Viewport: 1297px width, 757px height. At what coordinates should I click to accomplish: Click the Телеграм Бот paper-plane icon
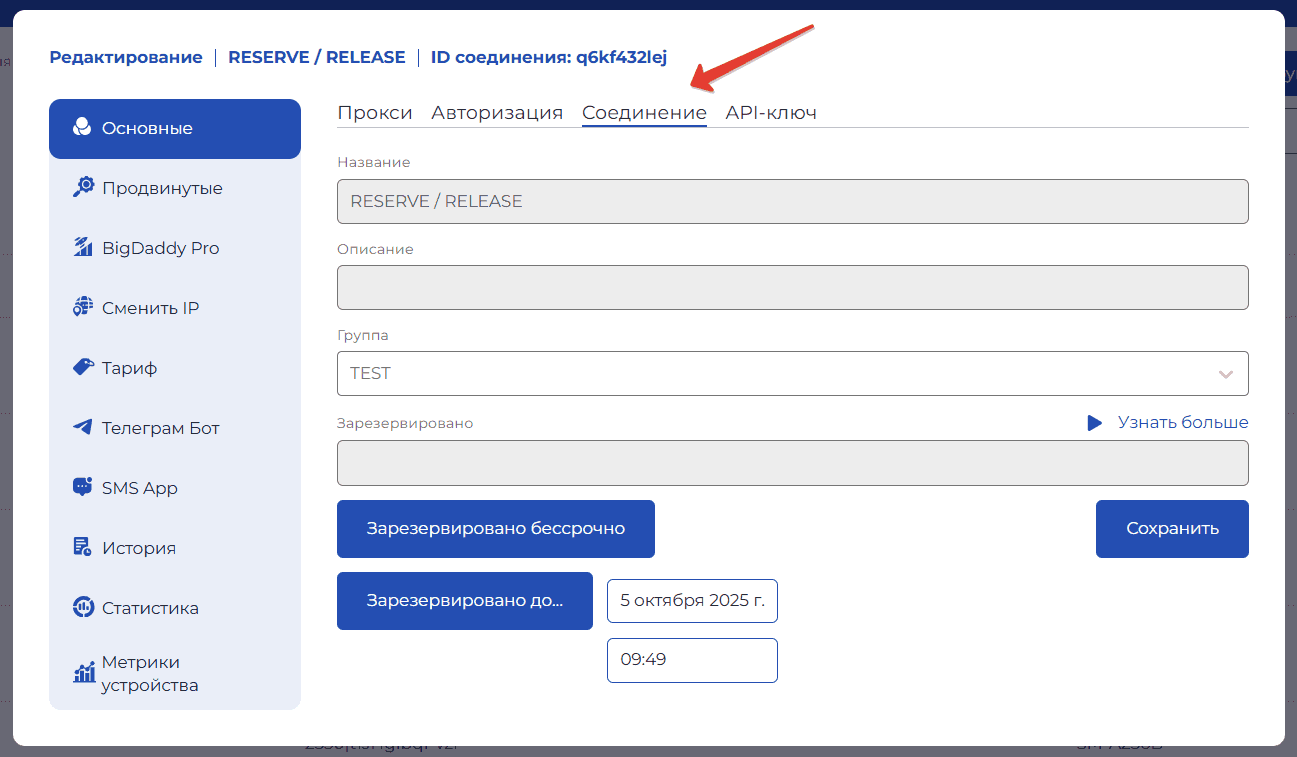click(83, 428)
